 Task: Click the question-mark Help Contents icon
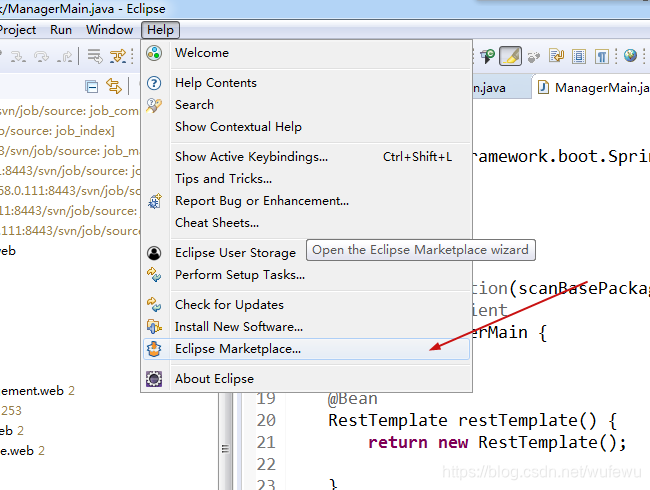(154, 83)
